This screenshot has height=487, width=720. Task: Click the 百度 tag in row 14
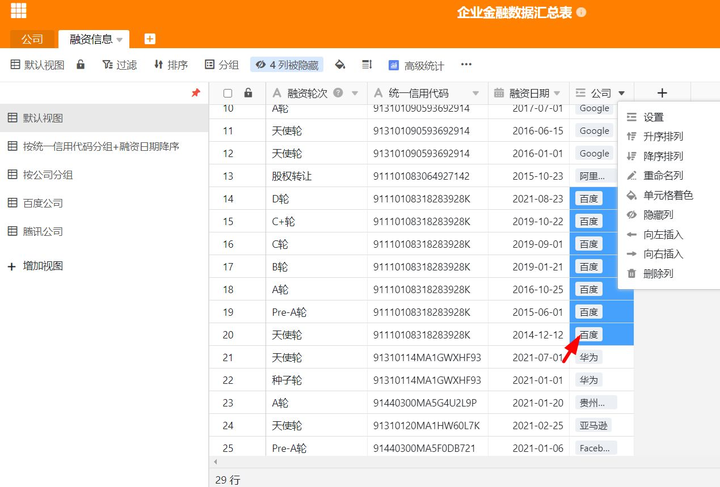click(x=589, y=199)
